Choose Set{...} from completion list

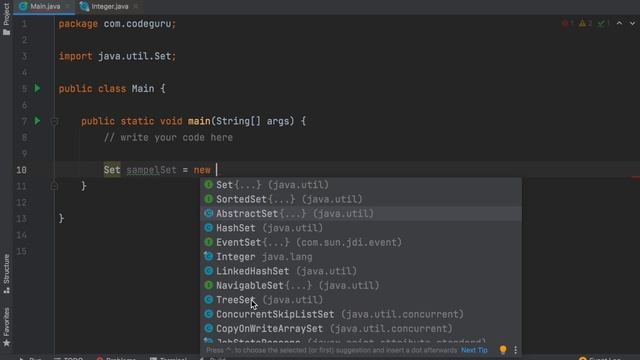(x=361, y=185)
